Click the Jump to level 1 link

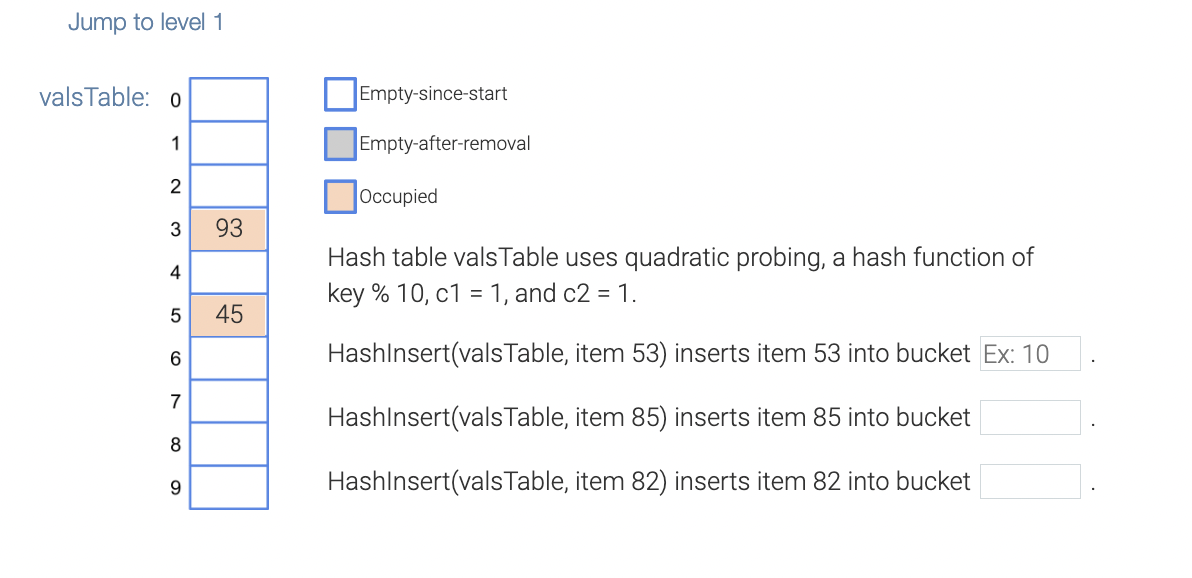click(x=145, y=22)
